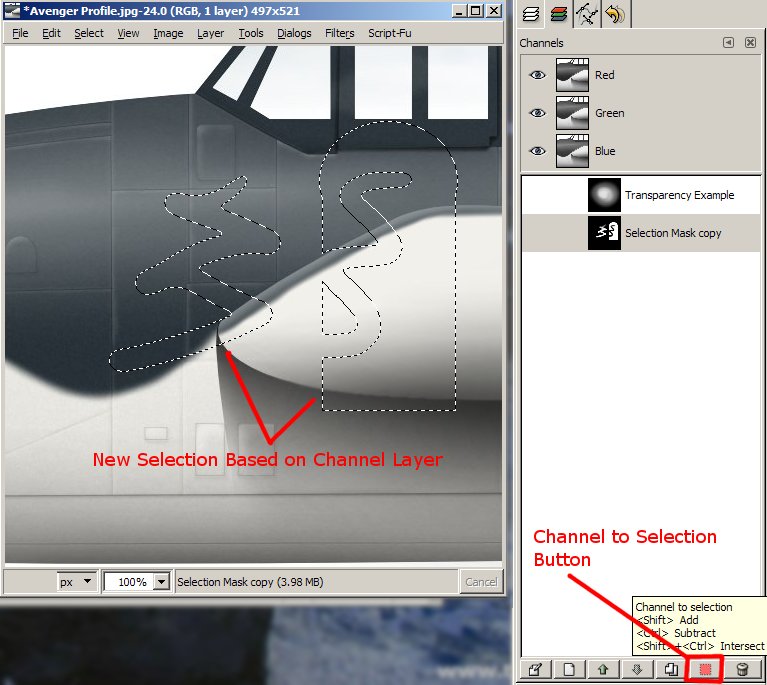Click the Blue channel label

click(605, 151)
